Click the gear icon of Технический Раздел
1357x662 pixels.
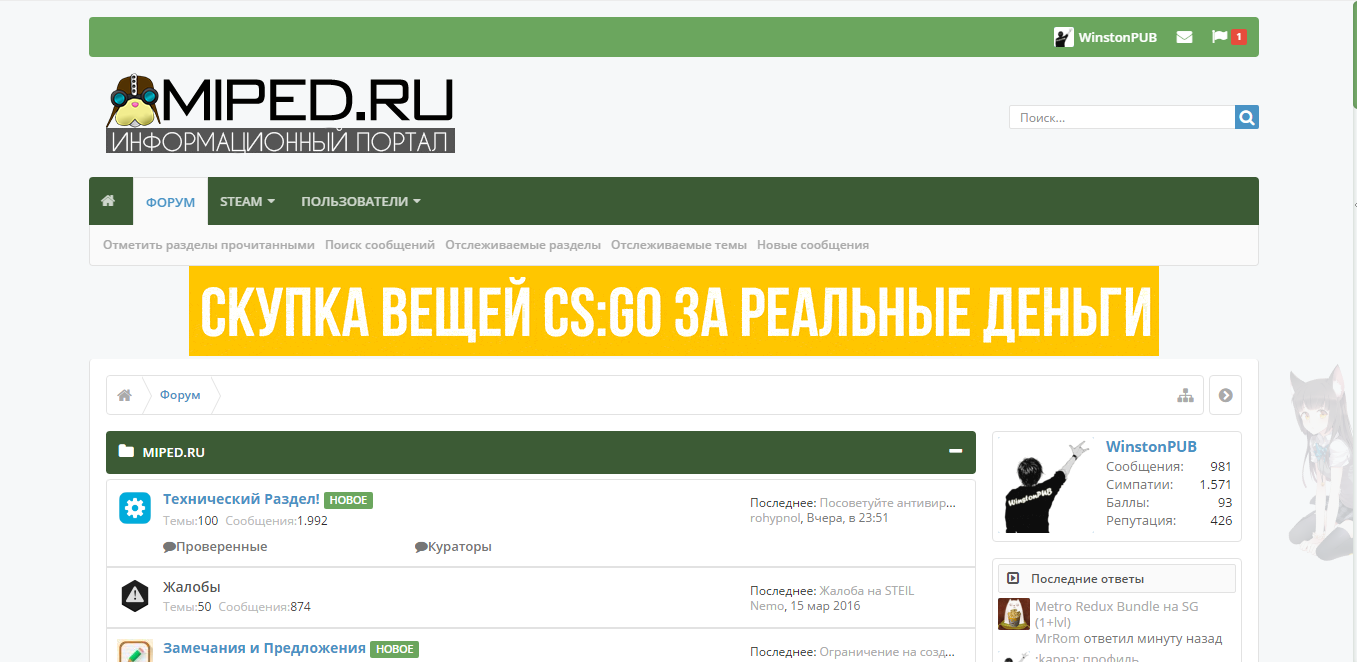click(x=134, y=508)
